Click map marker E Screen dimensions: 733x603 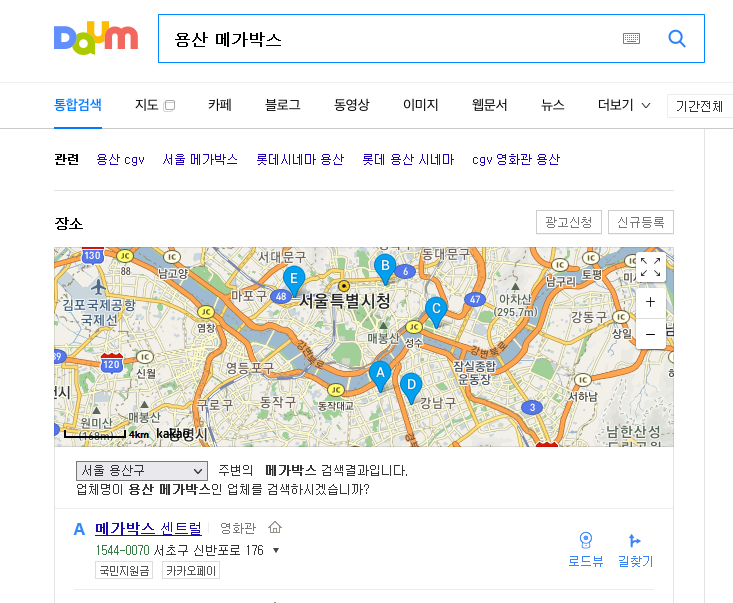[x=294, y=281]
